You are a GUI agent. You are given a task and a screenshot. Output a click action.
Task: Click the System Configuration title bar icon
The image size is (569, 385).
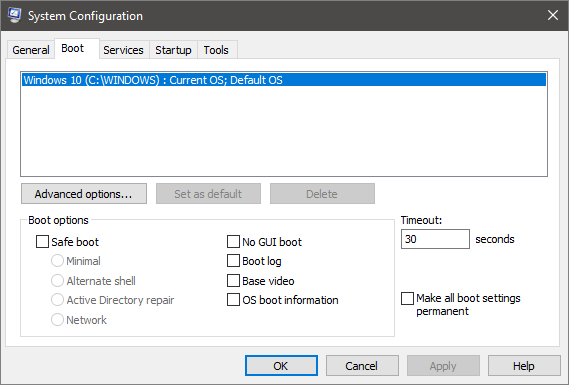[x=15, y=15]
